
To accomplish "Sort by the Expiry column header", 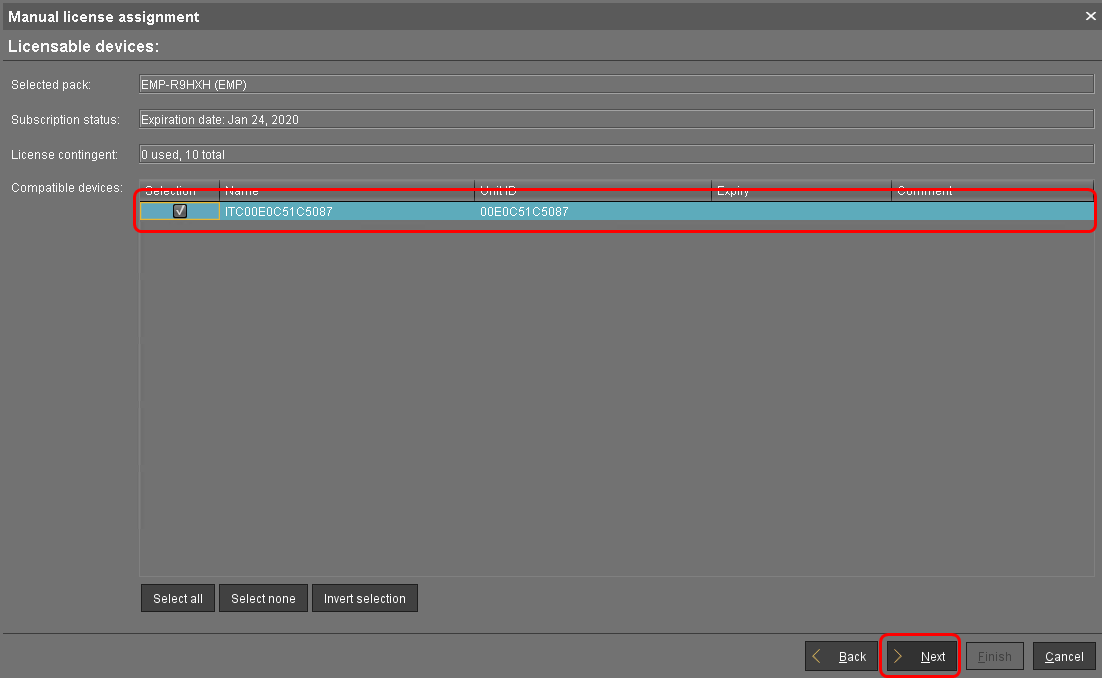I will point(800,191).
